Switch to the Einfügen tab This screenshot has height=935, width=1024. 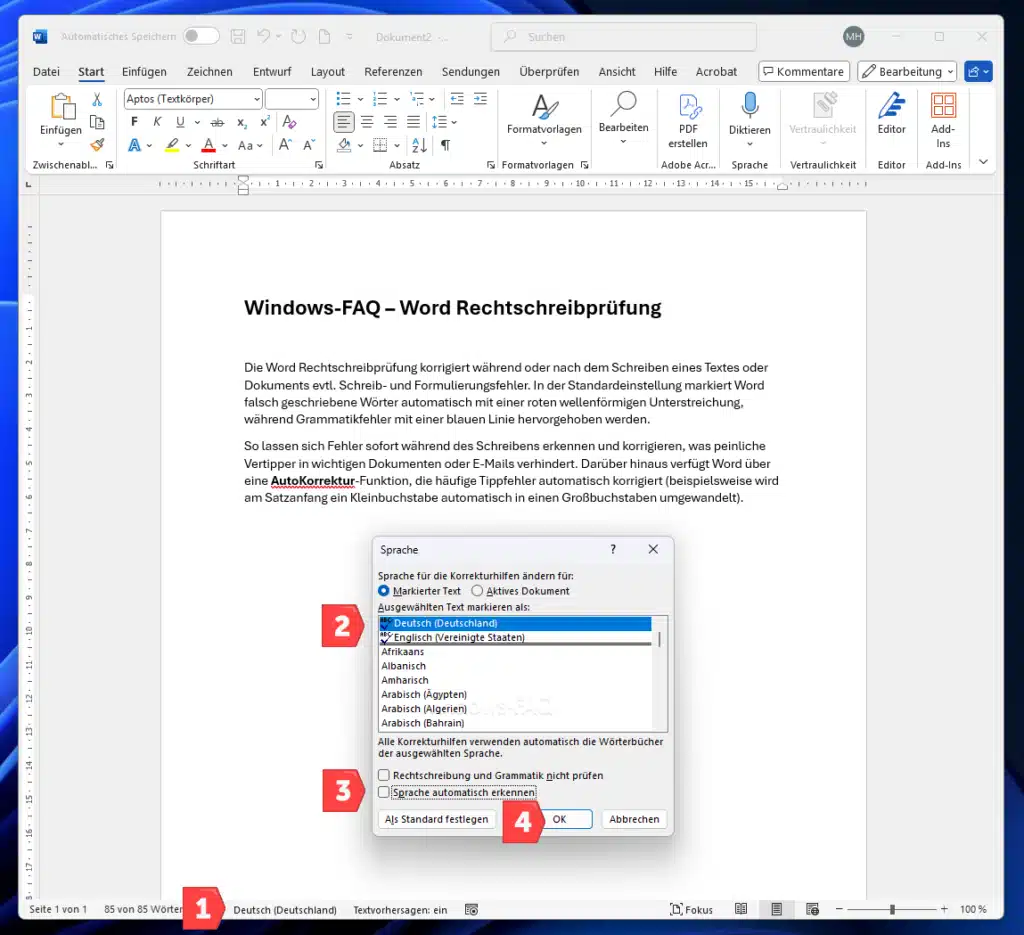click(x=144, y=72)
